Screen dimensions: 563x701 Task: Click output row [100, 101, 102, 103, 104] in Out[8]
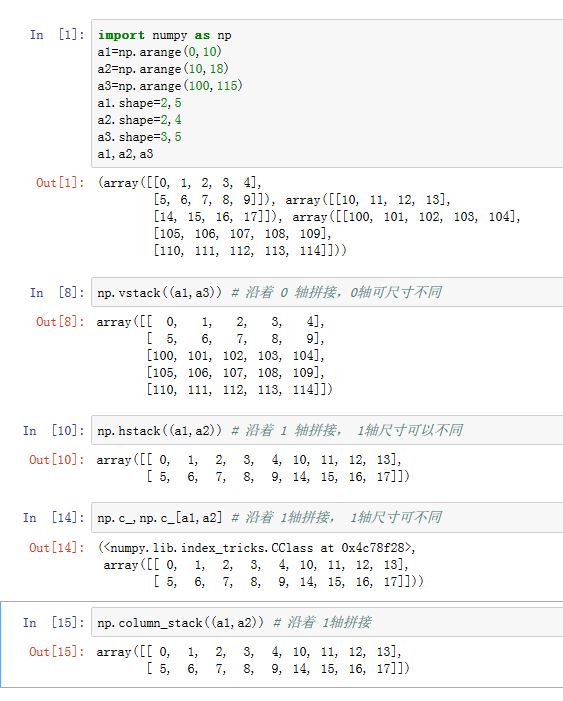[235, 355]
